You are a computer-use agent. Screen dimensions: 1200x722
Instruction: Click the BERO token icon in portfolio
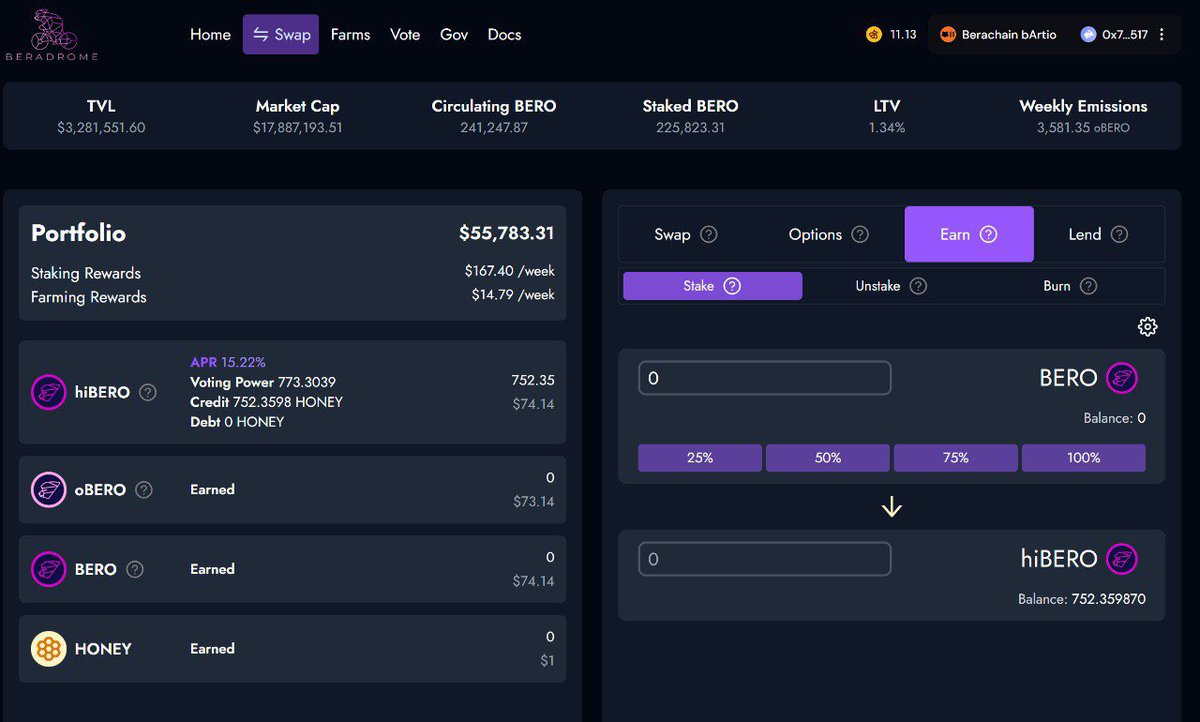click(48, 569)
